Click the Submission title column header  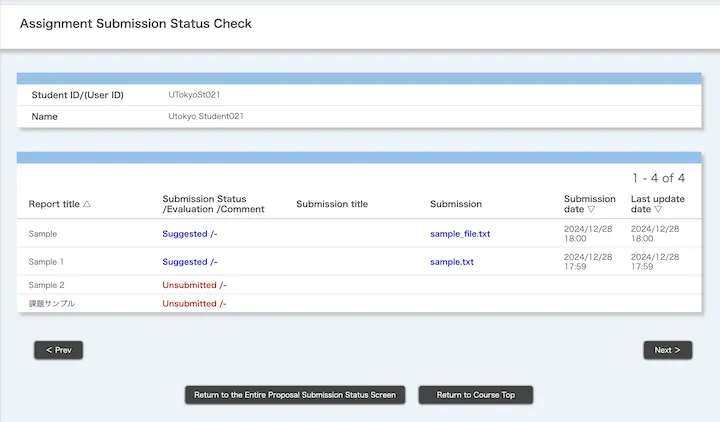(332, 204)
